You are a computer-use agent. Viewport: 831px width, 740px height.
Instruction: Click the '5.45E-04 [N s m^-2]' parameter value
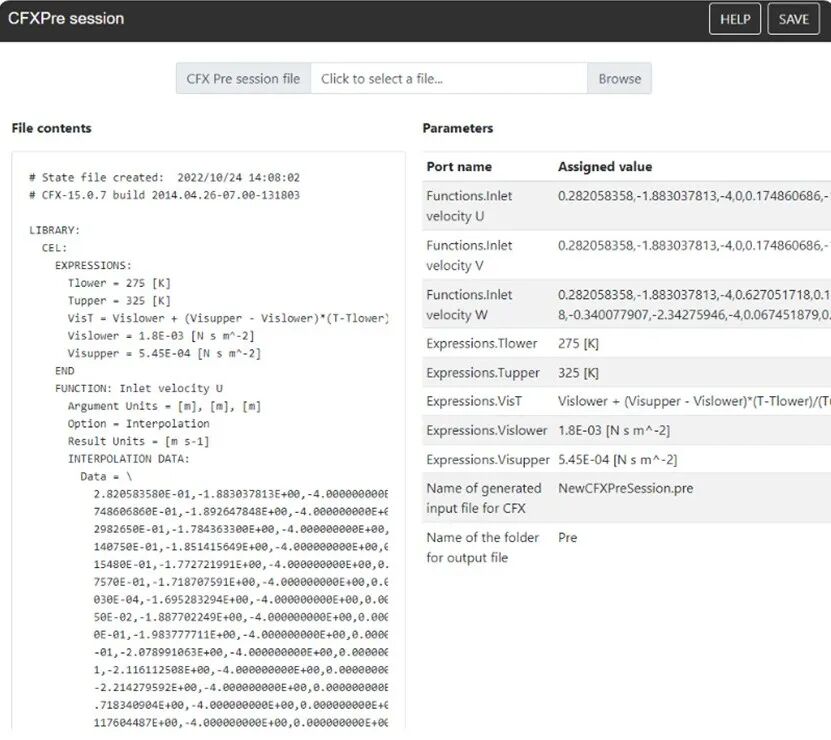(x=617, y=460)
